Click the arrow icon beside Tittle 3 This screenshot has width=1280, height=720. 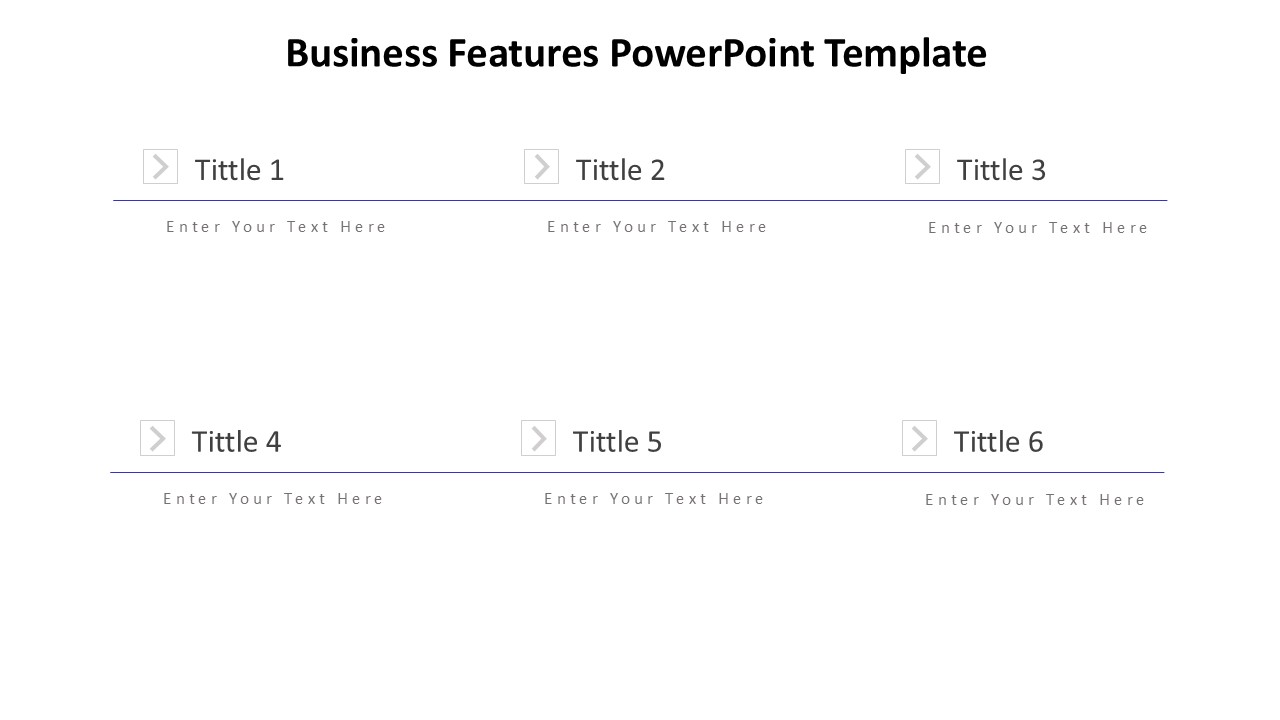click(922, 167)
